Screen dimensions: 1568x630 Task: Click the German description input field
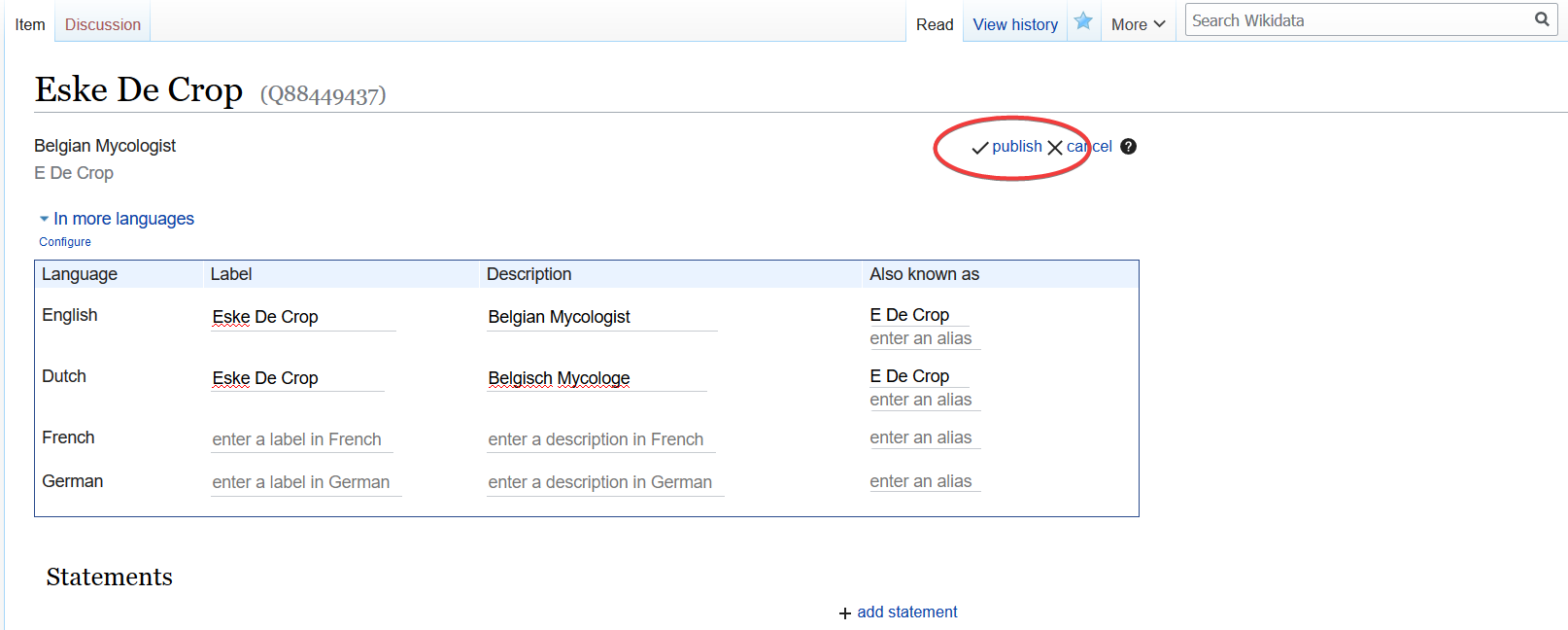[605, 482]
